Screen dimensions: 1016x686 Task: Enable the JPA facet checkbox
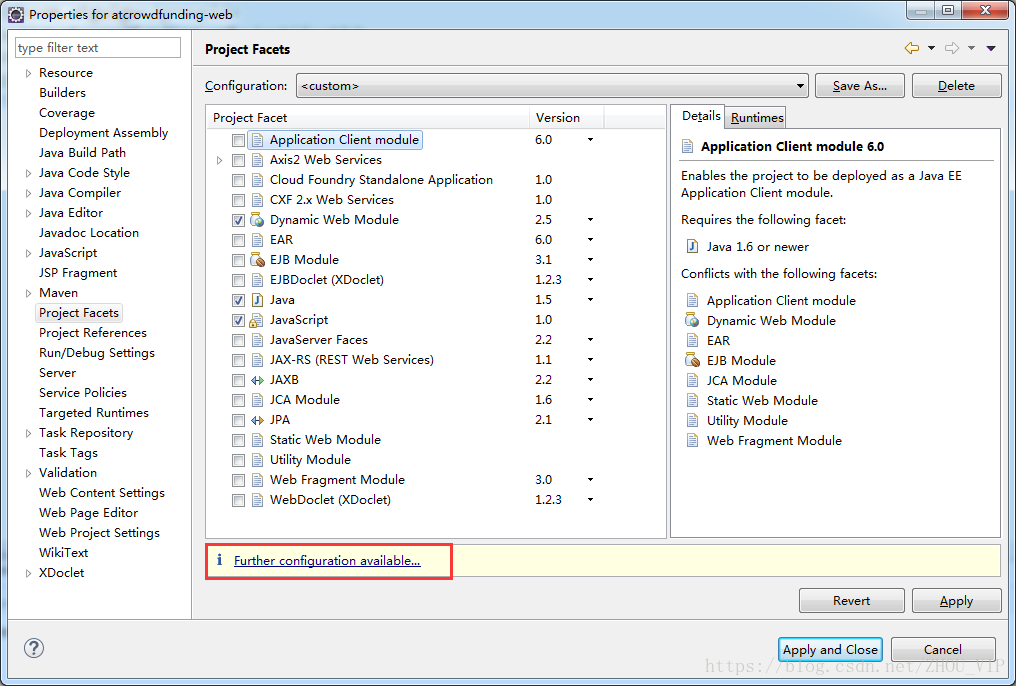[x=238, y=420]
